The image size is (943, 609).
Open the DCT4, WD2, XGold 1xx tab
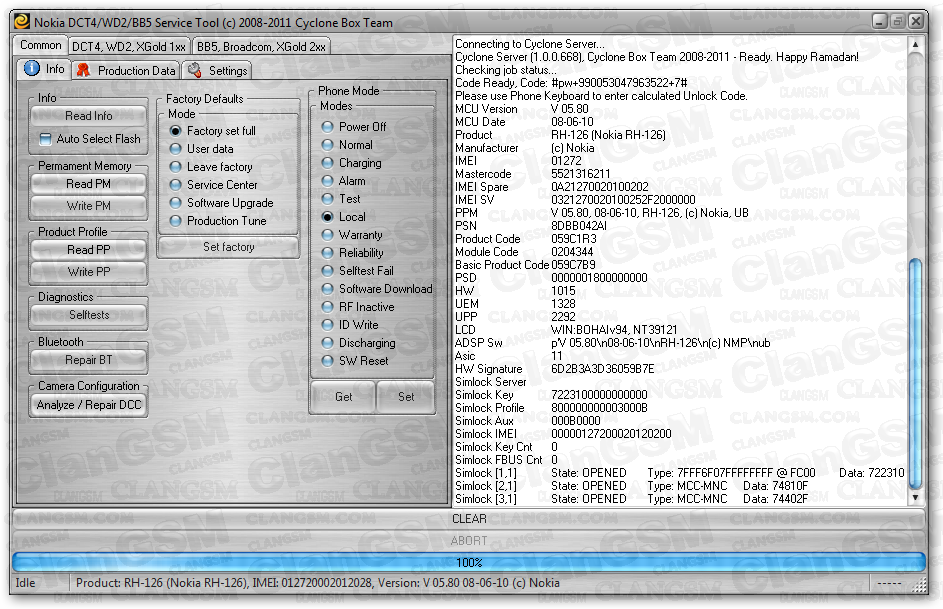pos(129,46)
